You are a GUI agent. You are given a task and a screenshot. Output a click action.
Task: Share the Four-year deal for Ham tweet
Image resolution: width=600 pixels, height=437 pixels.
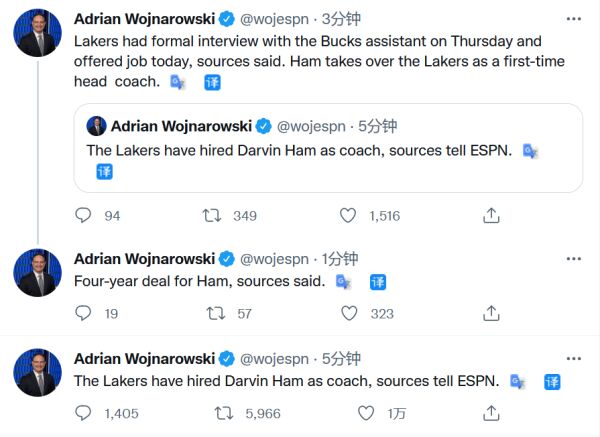[491, 313]
